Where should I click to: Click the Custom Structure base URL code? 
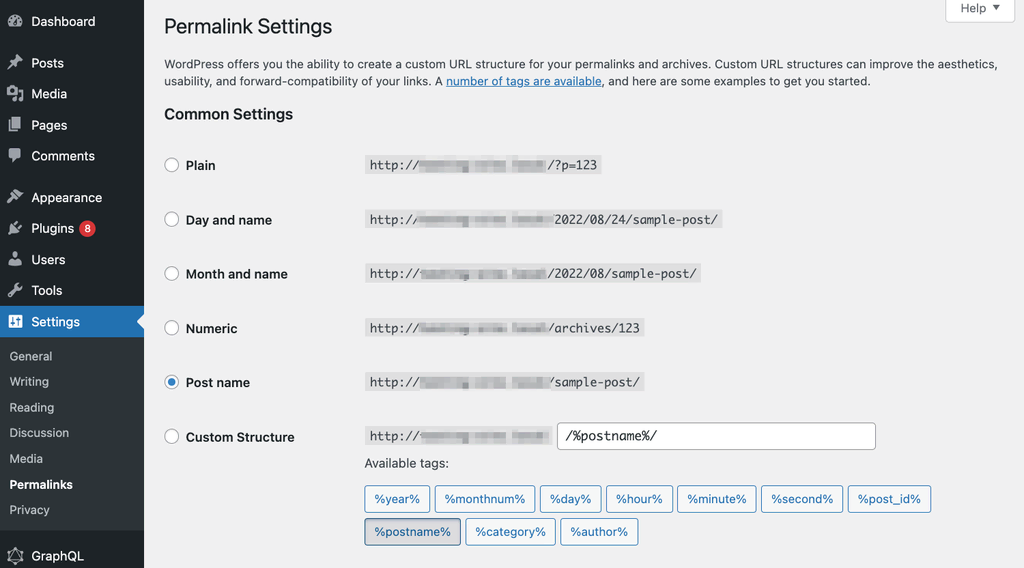coord(458,436)
